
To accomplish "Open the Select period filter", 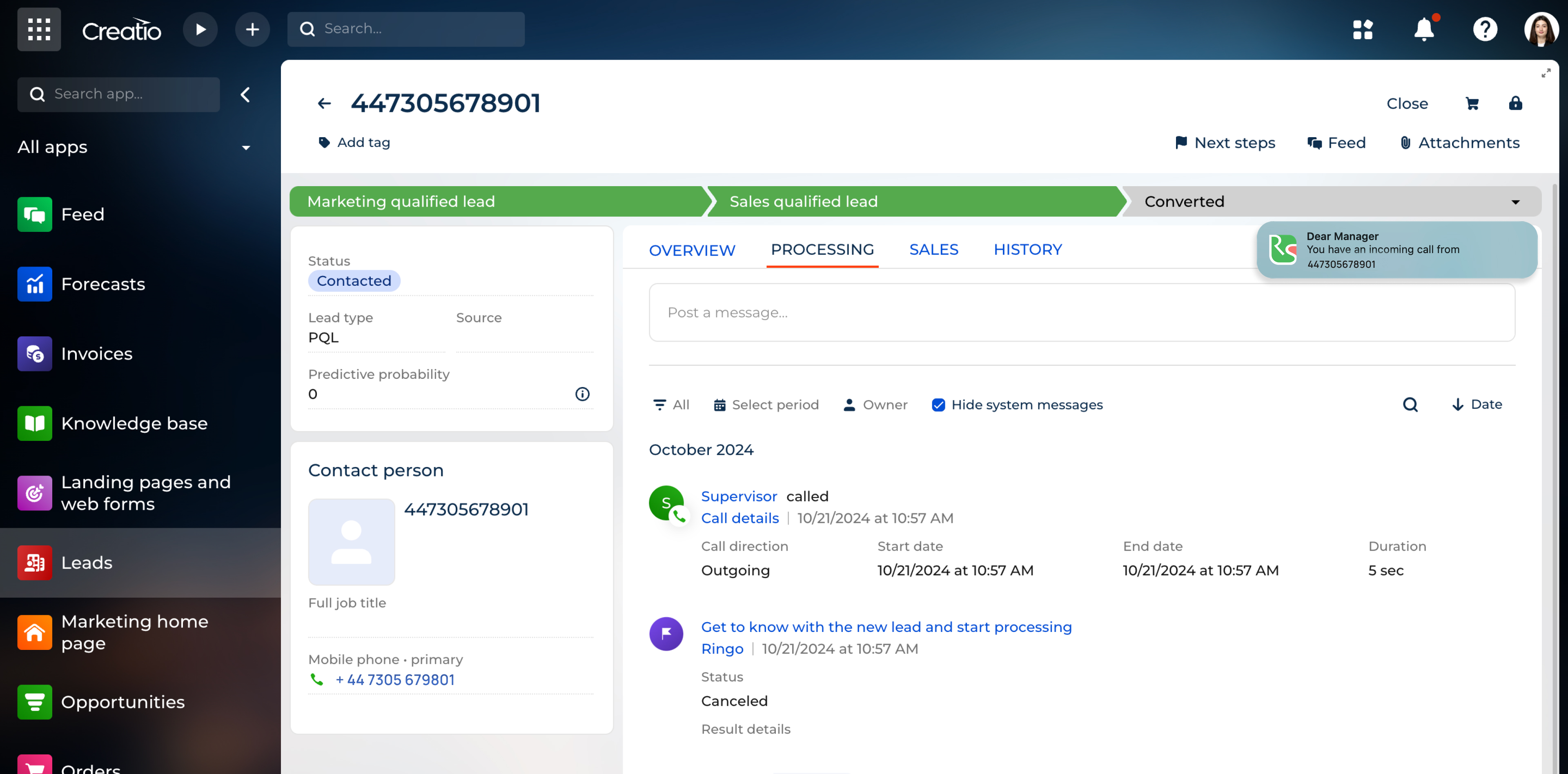I will tap(766, 405).
